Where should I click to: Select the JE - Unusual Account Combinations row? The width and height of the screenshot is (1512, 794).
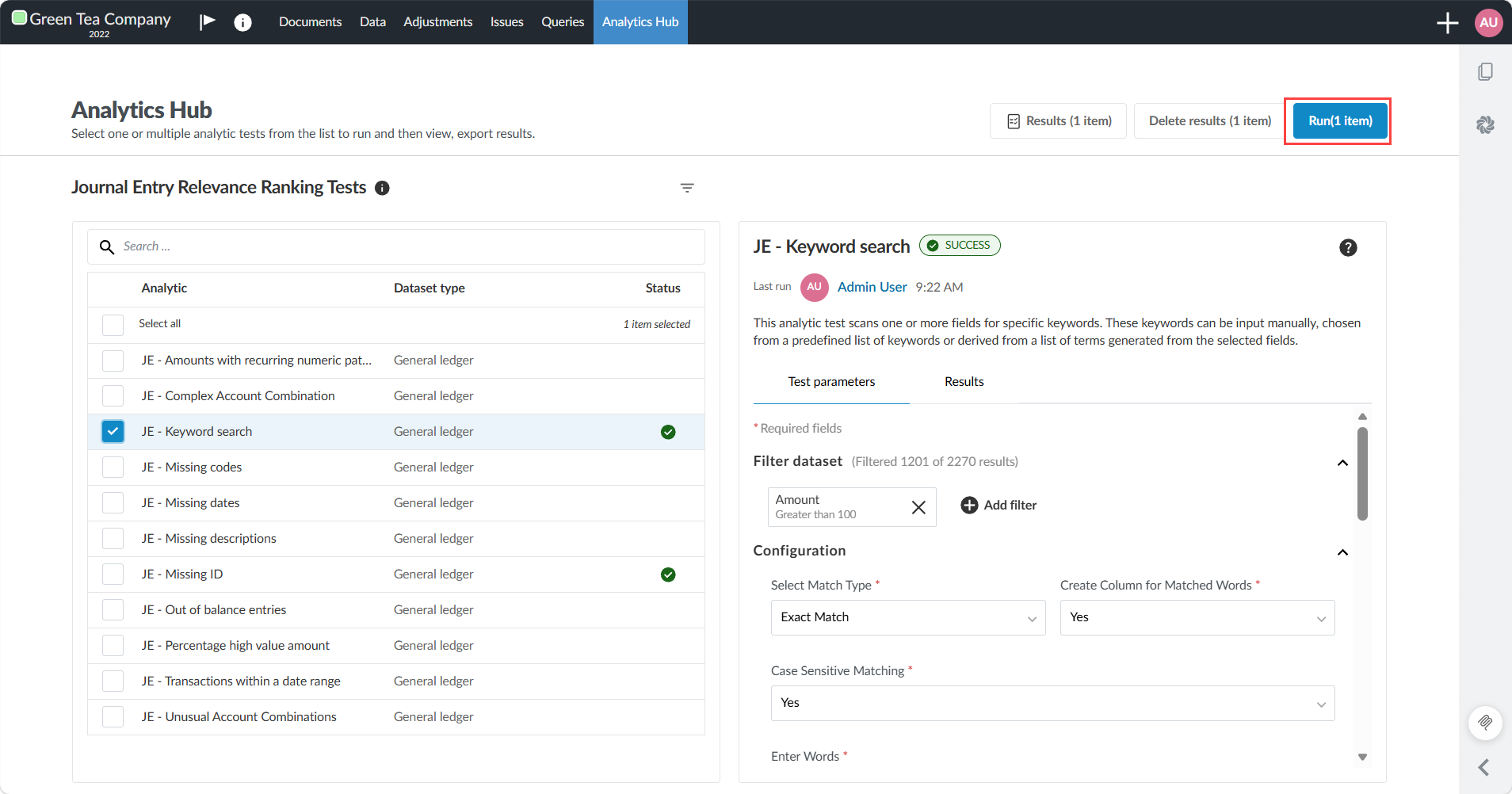396,717
